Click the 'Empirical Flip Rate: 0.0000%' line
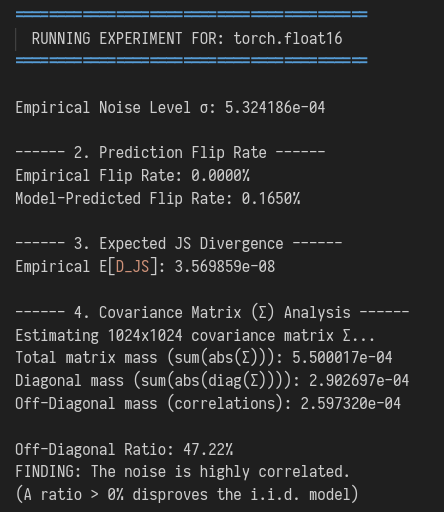The width and height of the screenshot is (444, 512). 132,175
